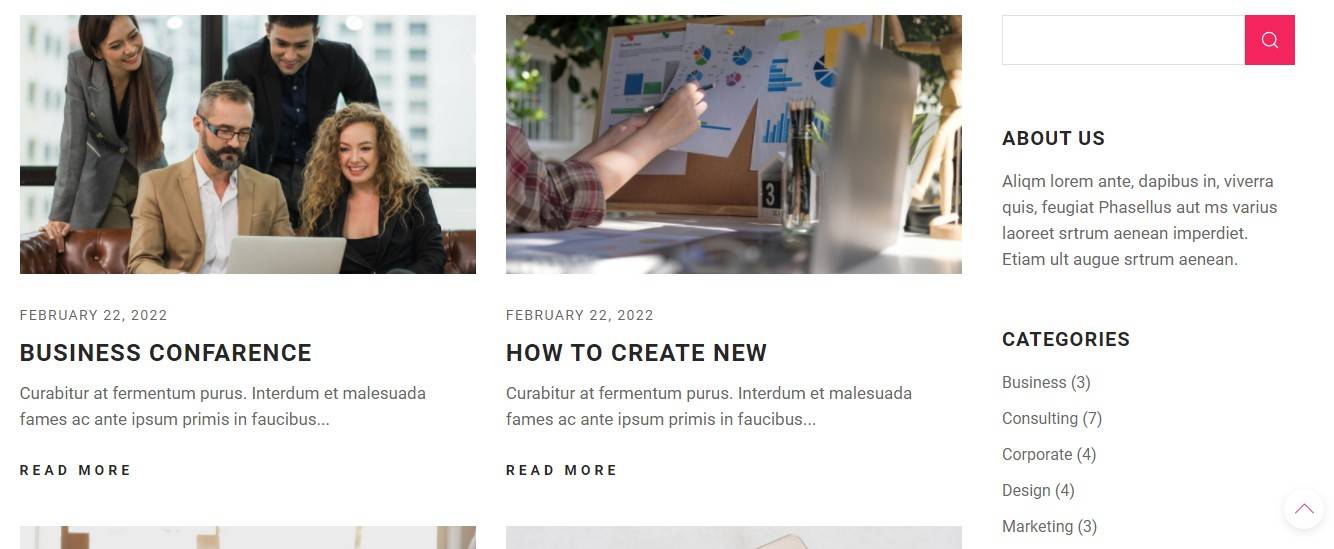
Task: Open the charts and laptop image
Action: [x=734, y=144]
